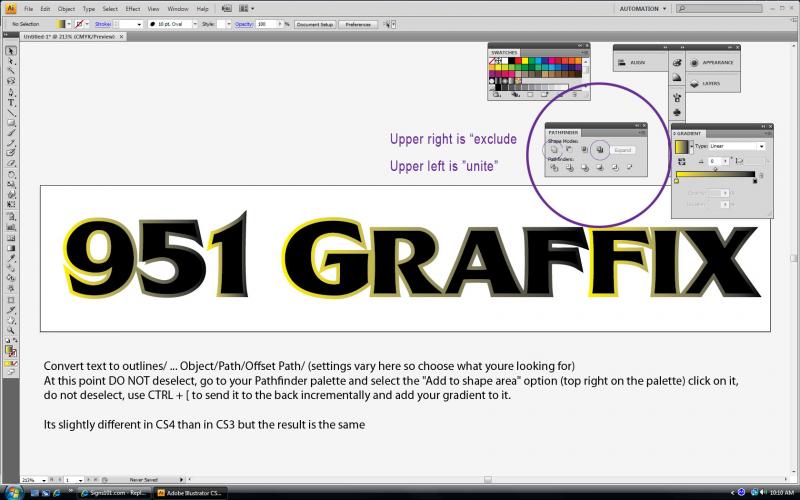This screenshot has width=800, height=500.
Task: Select the Gradient tool in toolbox
Action: point(11,247)
